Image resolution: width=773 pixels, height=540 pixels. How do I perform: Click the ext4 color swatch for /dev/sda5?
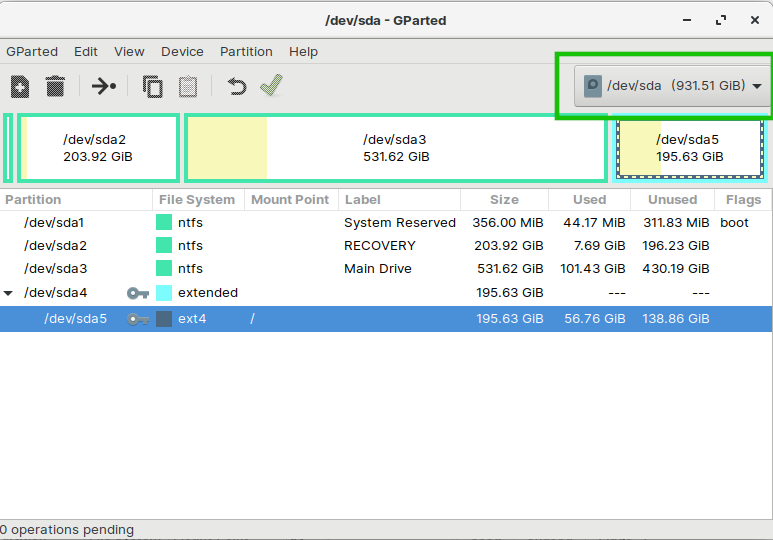(x=164, y=319)
